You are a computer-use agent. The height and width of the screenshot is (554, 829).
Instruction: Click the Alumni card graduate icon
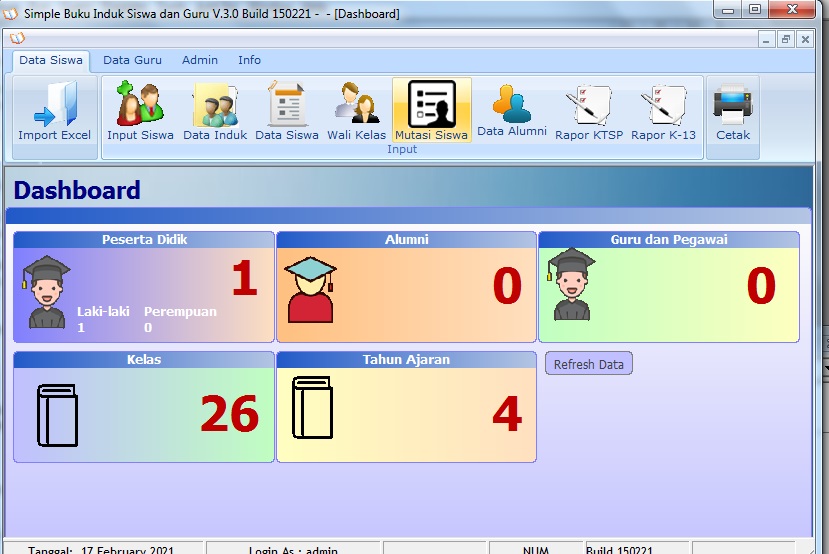pos(310,290)
